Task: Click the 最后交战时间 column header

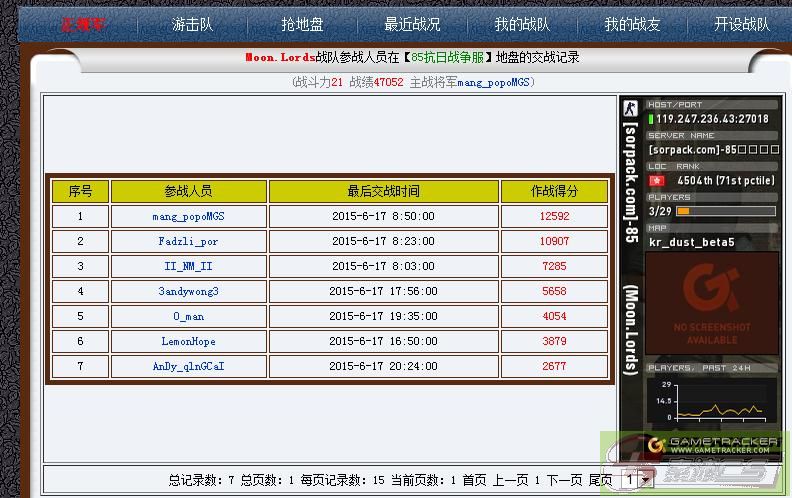Action: 383,191
